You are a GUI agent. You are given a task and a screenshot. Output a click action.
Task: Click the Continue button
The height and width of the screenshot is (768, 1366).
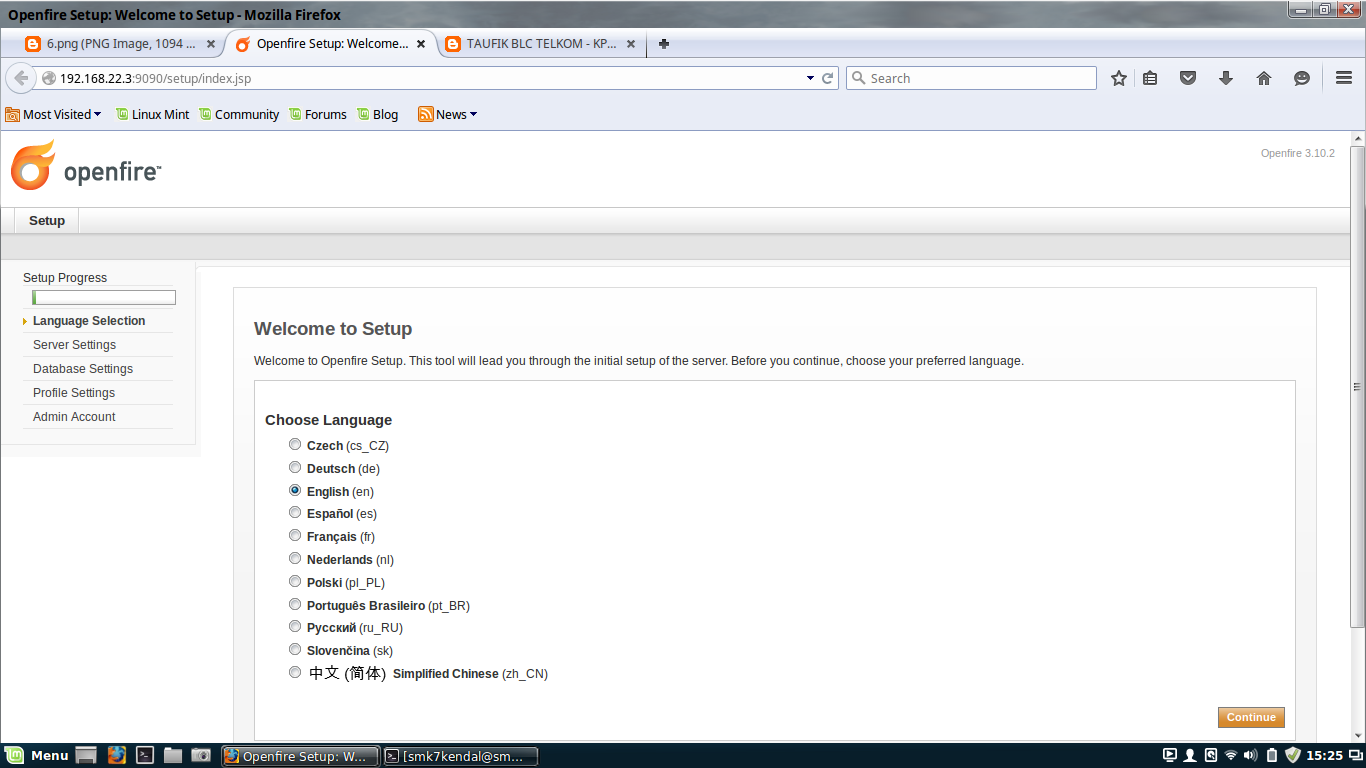point(1251,717)
